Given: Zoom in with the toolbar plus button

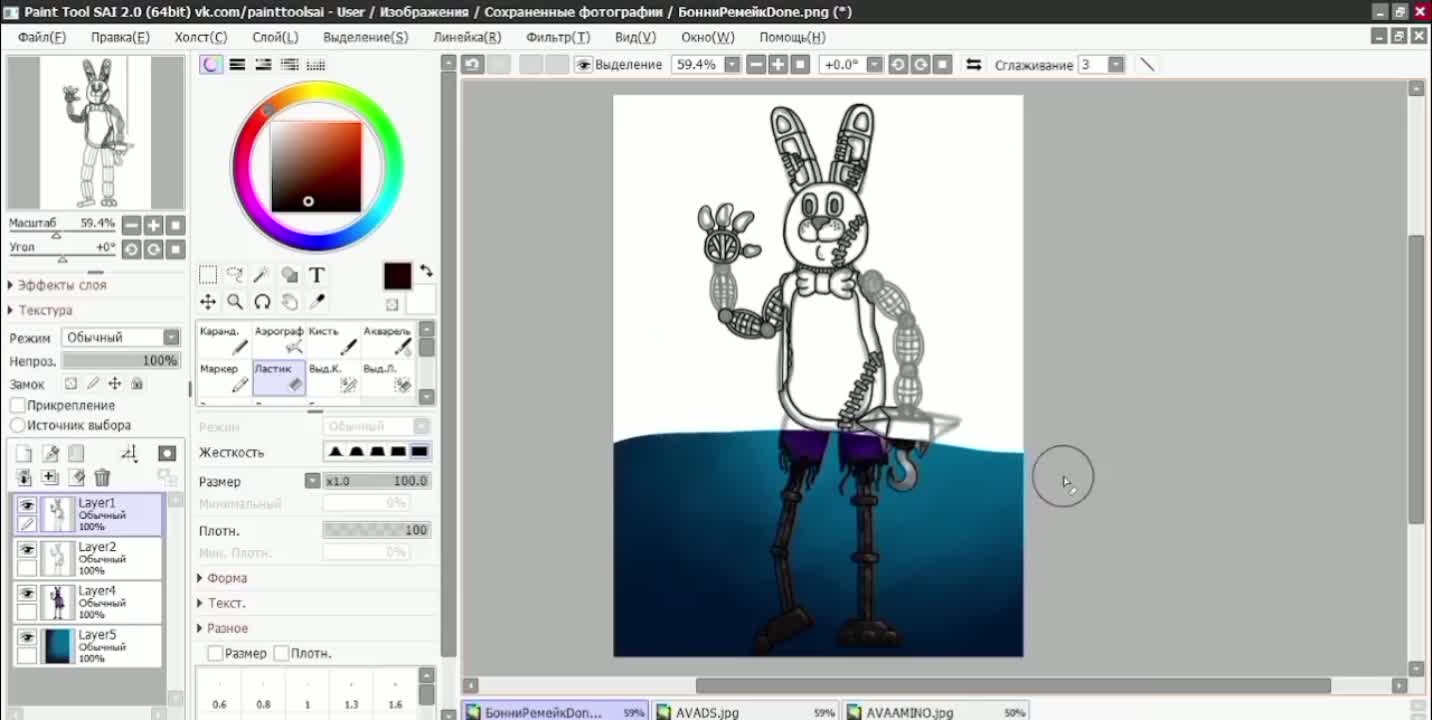Looking at the screenshot, I should tap(779, 64).
